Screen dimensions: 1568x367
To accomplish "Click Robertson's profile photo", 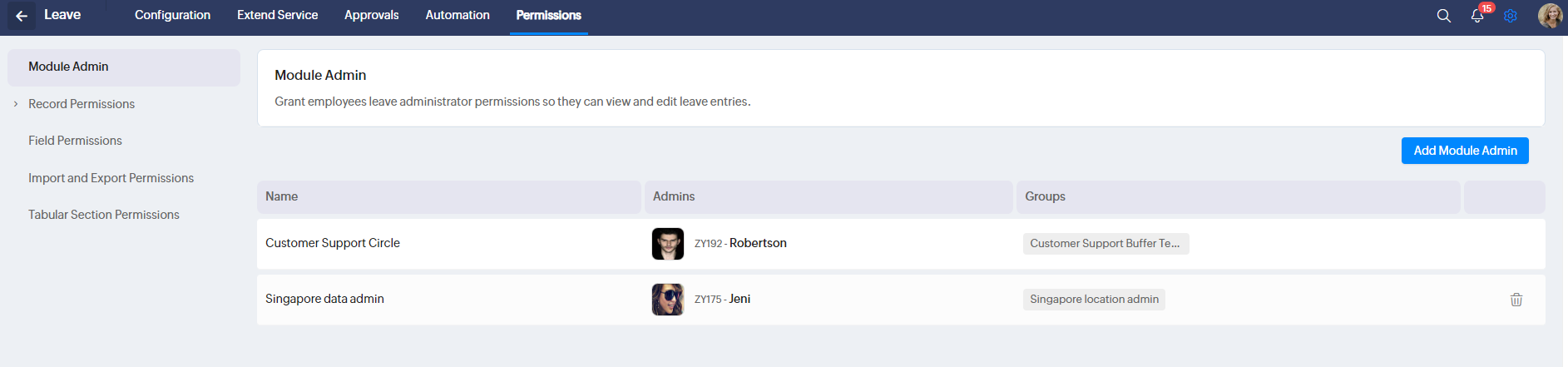I will [668, 244].
